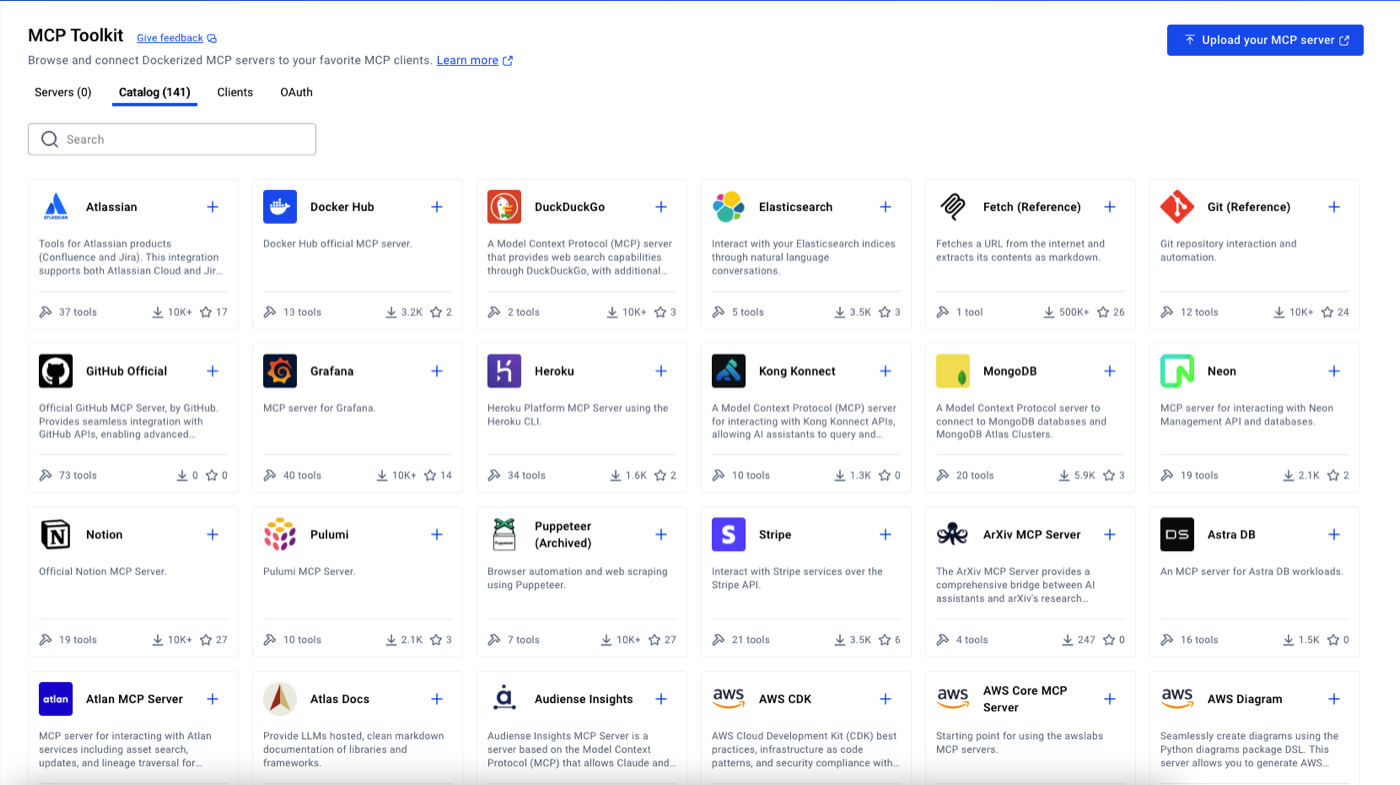The image size is (1400, 785).
Task: Add Neon server using plus icon
Action: click(x=1334, y=371)
